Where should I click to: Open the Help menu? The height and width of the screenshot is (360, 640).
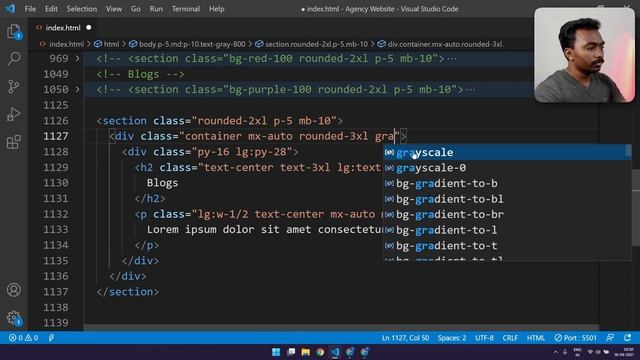217,9
